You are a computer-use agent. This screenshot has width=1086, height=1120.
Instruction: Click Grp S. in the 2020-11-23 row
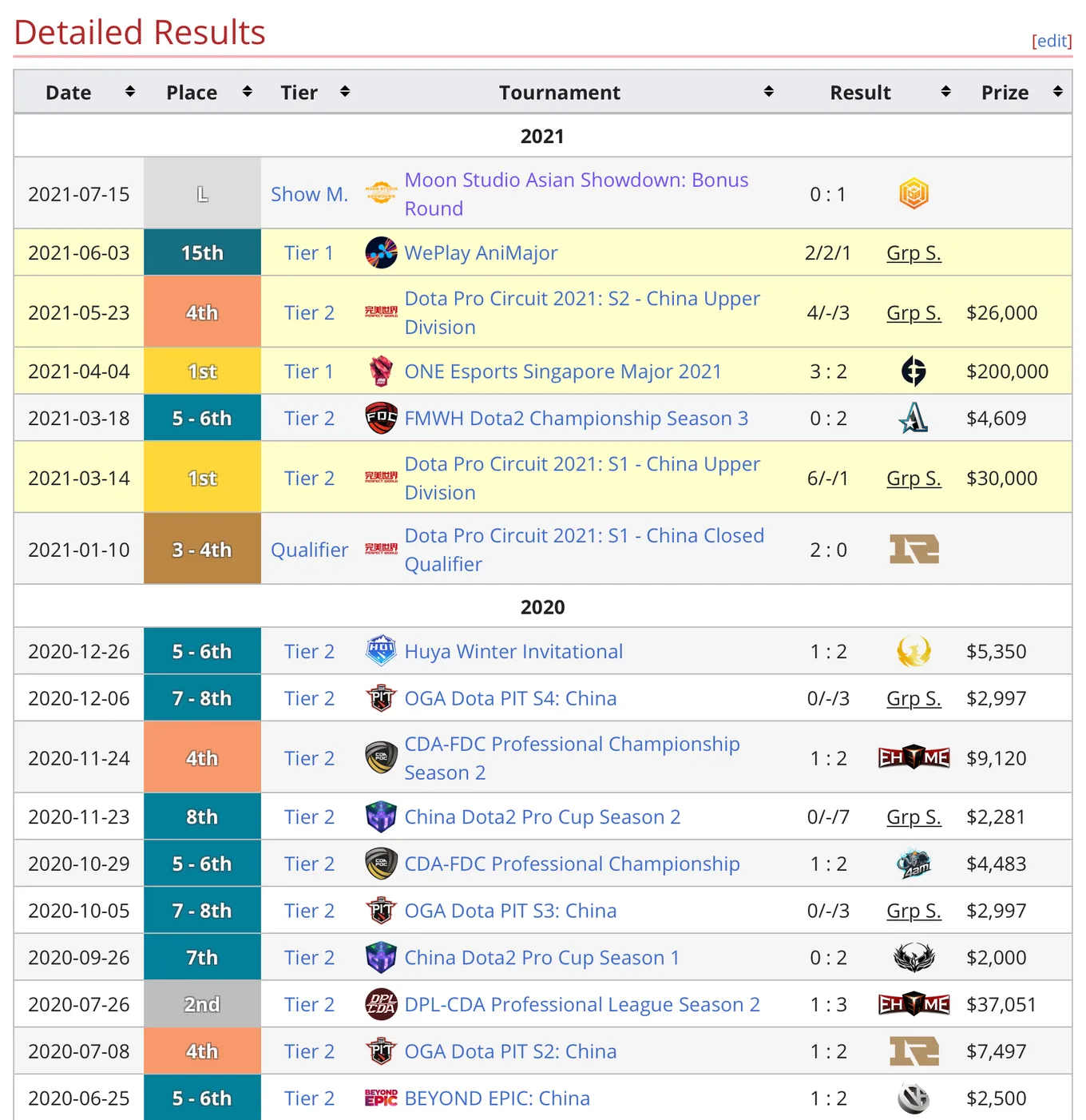[914, 817]
